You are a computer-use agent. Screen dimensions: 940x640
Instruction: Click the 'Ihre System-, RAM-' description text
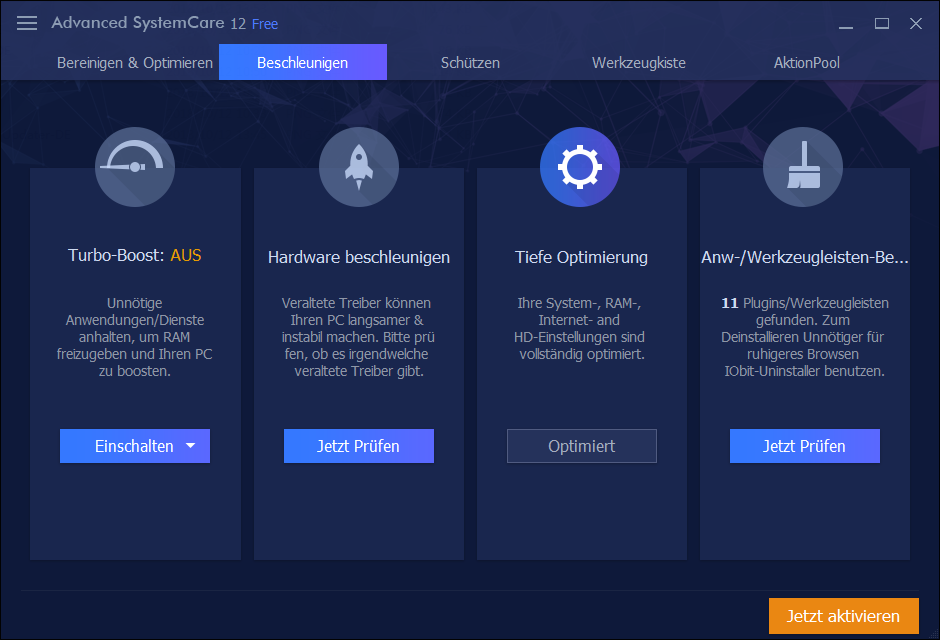[580, 328]
